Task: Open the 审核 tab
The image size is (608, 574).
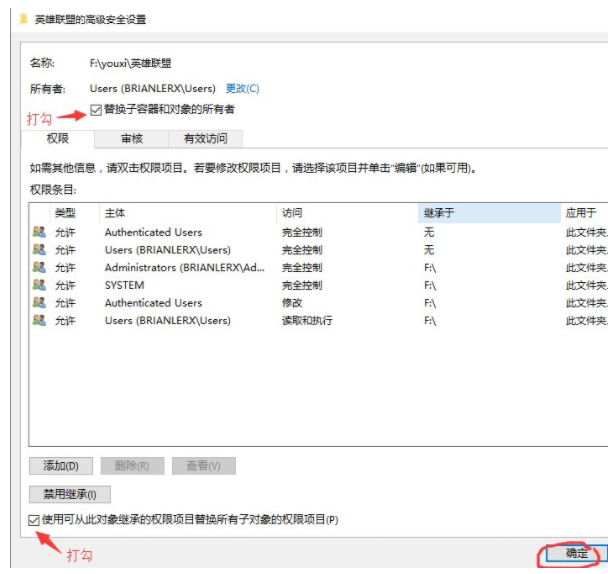Action: (132, 139)
